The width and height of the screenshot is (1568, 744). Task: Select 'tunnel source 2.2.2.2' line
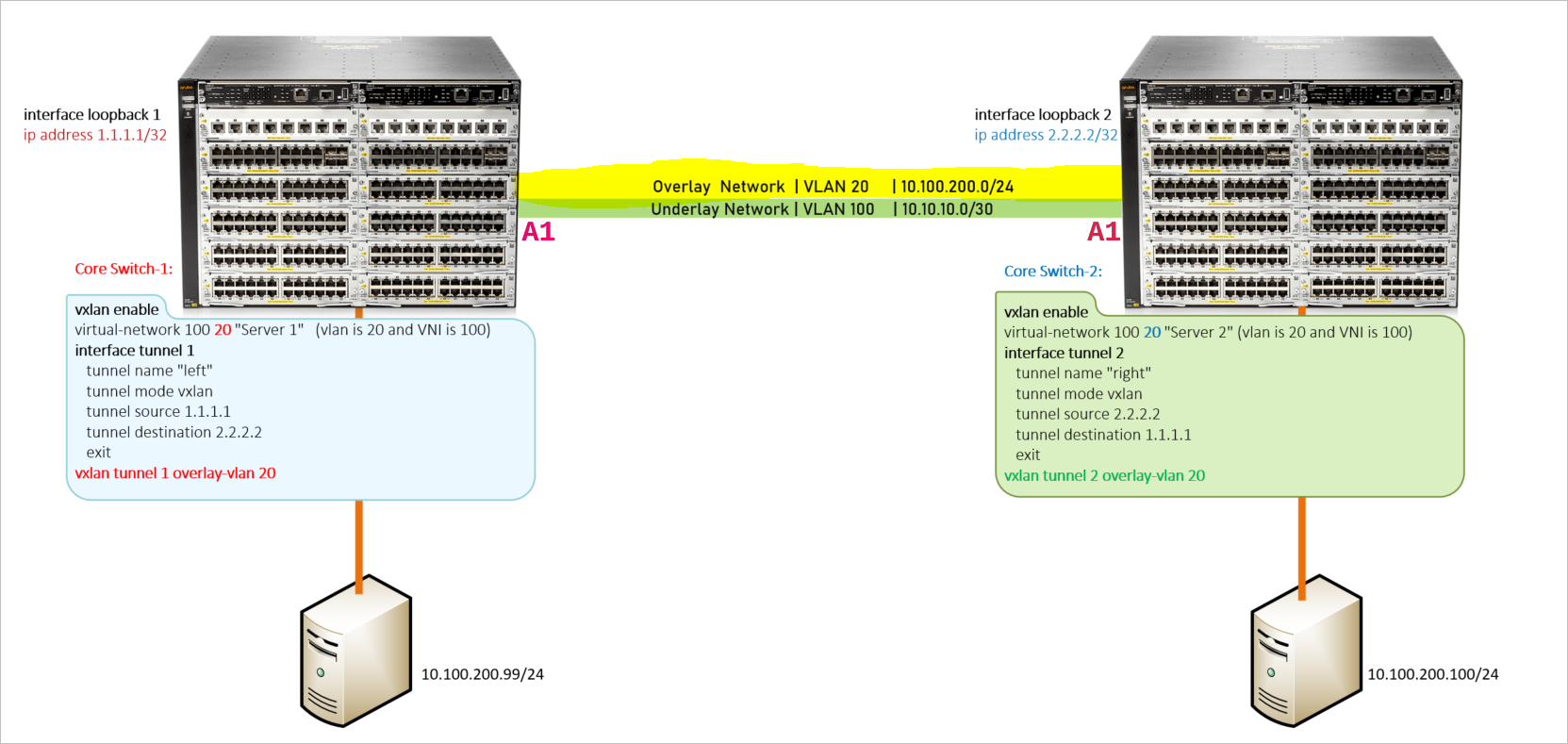[x=1088, y=415]
